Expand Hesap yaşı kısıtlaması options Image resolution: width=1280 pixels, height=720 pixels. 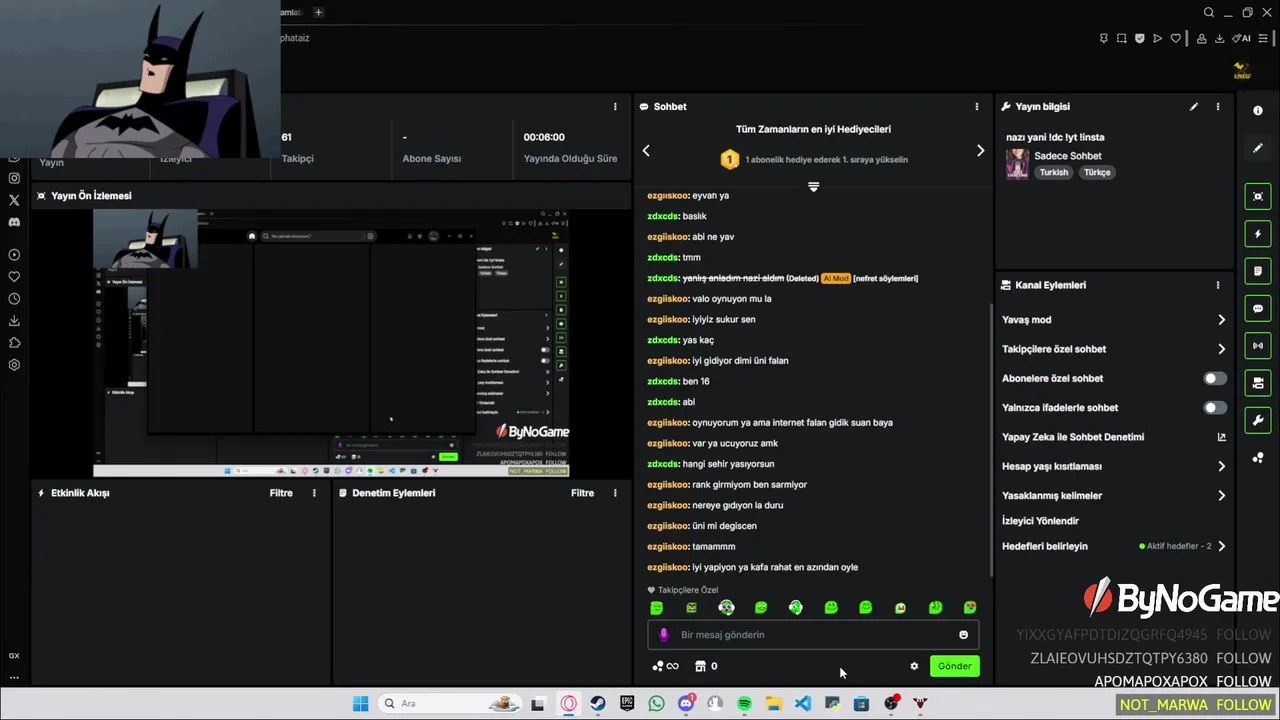(x=1221, y=466)
